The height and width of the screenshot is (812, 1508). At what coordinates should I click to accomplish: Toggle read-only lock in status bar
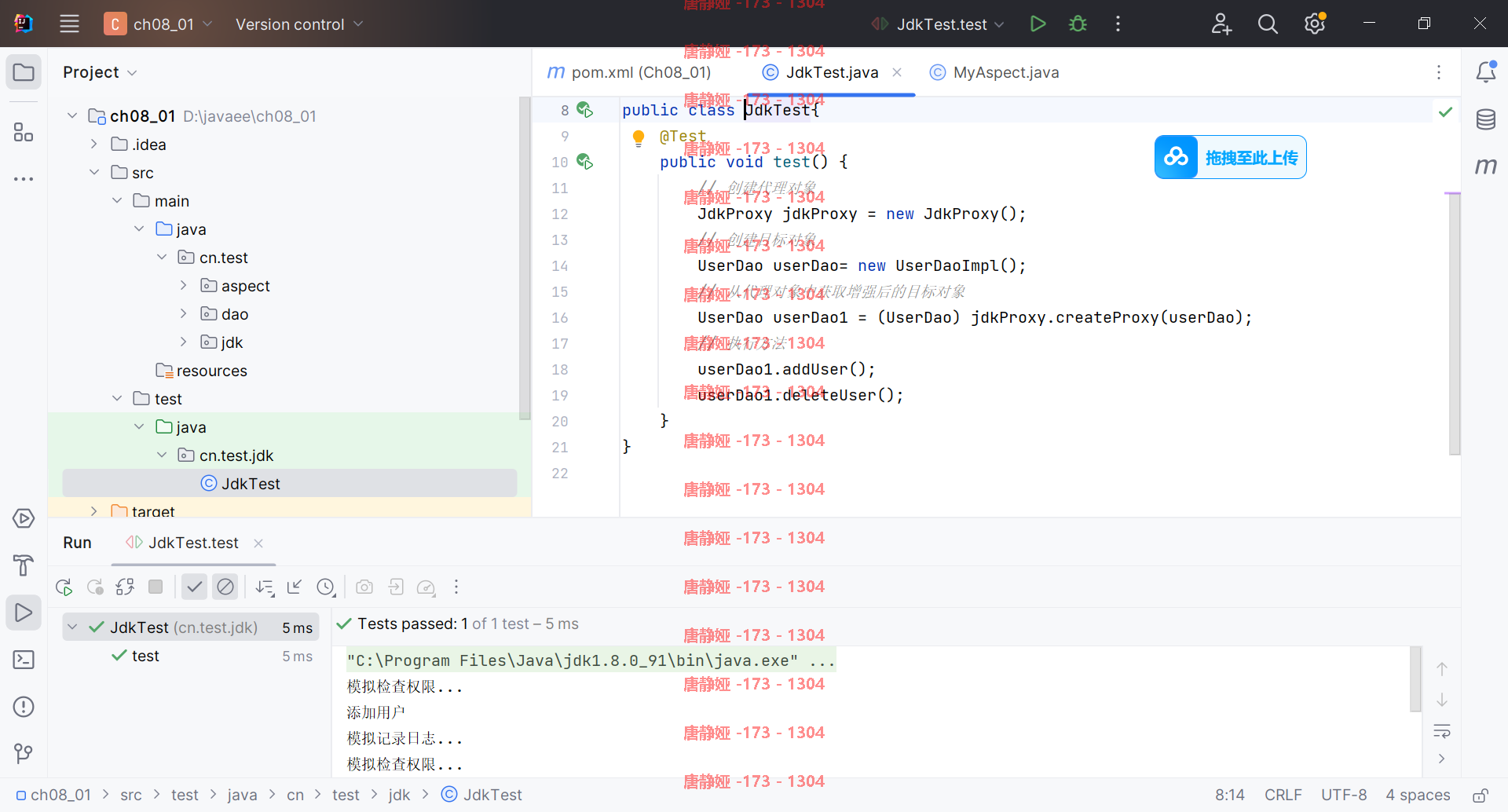pos(1480,795)
